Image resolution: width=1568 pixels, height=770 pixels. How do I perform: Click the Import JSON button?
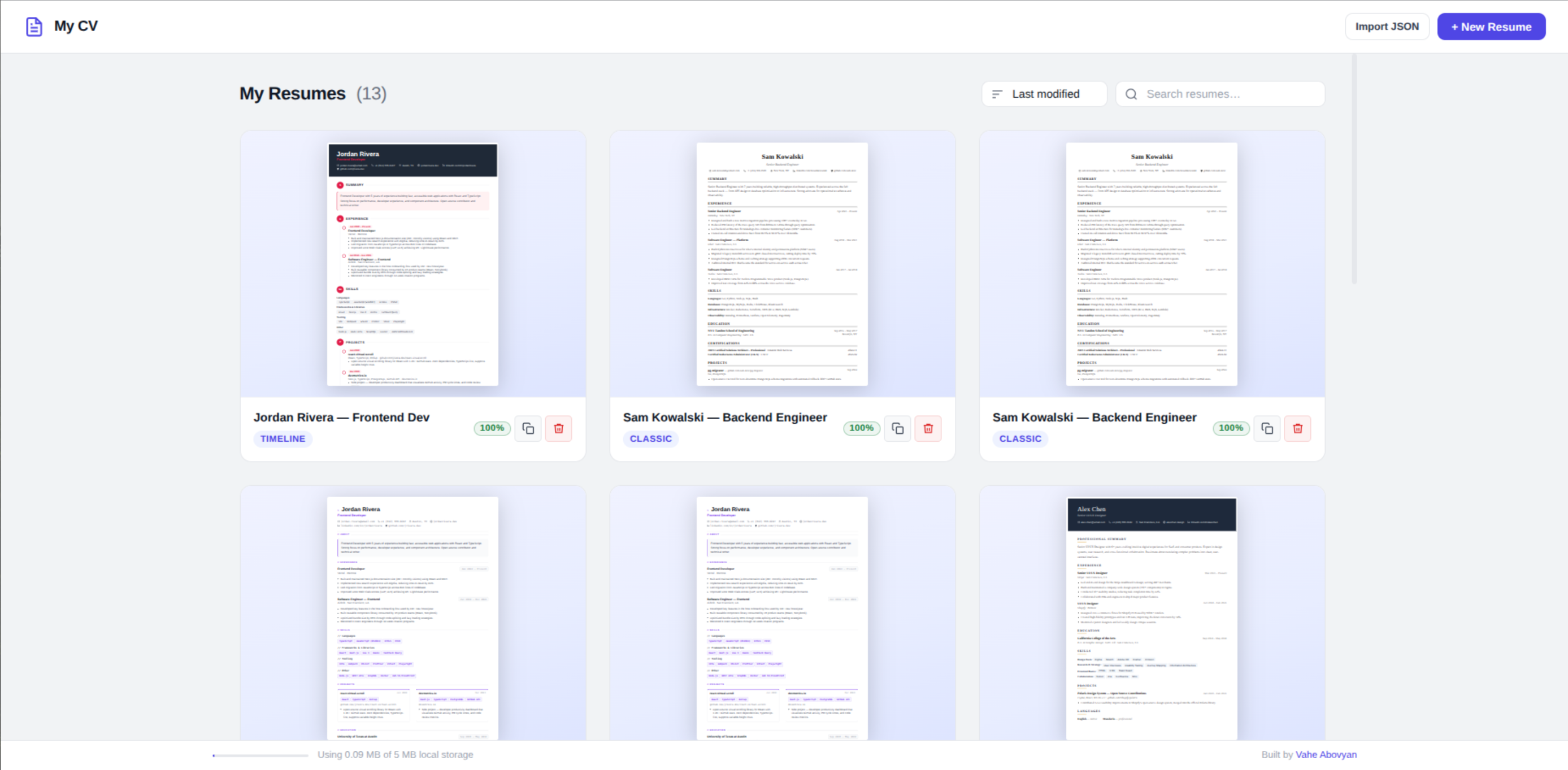1387,26
